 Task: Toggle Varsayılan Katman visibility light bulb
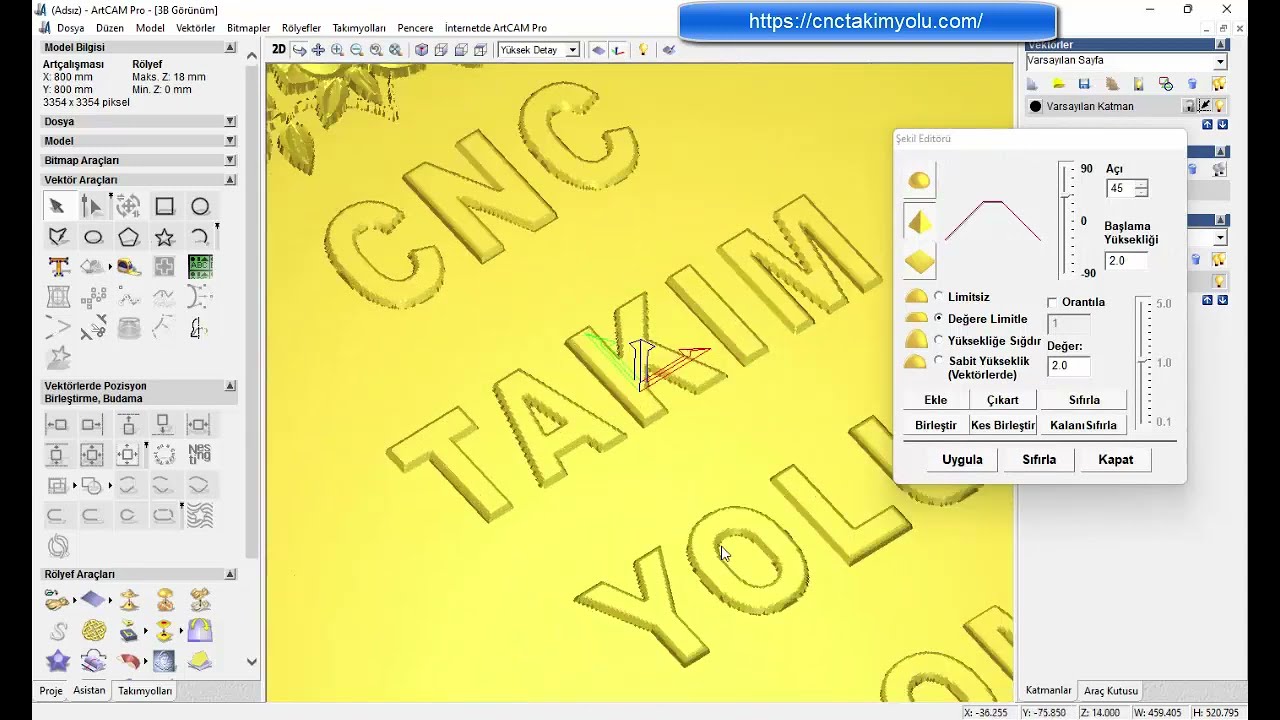pyautogui.click(x=1220, y=106)
